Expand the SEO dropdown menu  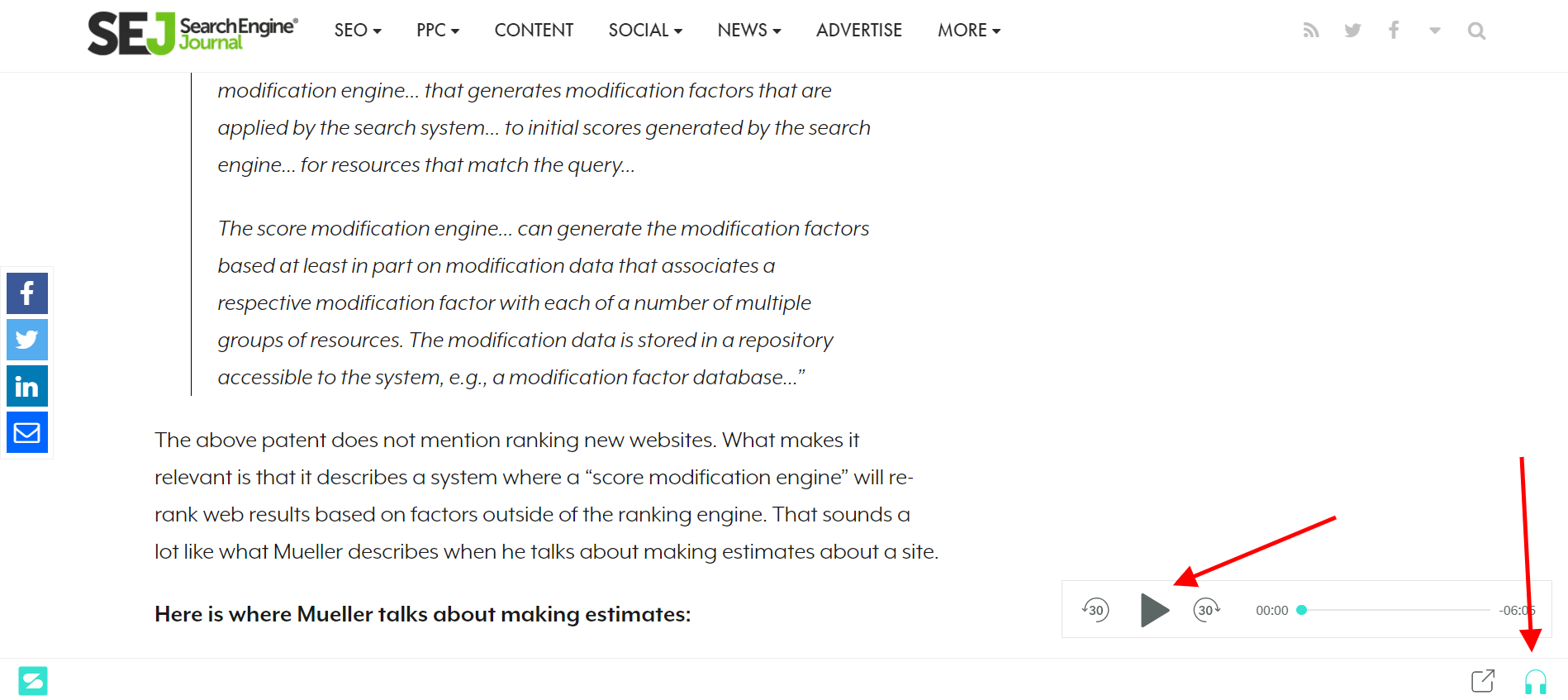358,31
